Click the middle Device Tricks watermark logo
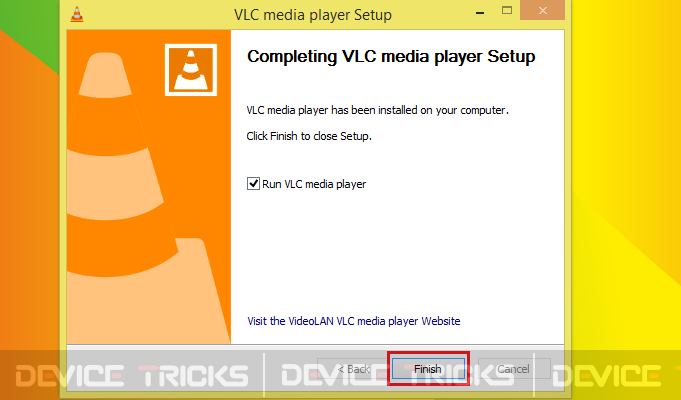Screen dimensions: 681x400 (x=397, y=376)
